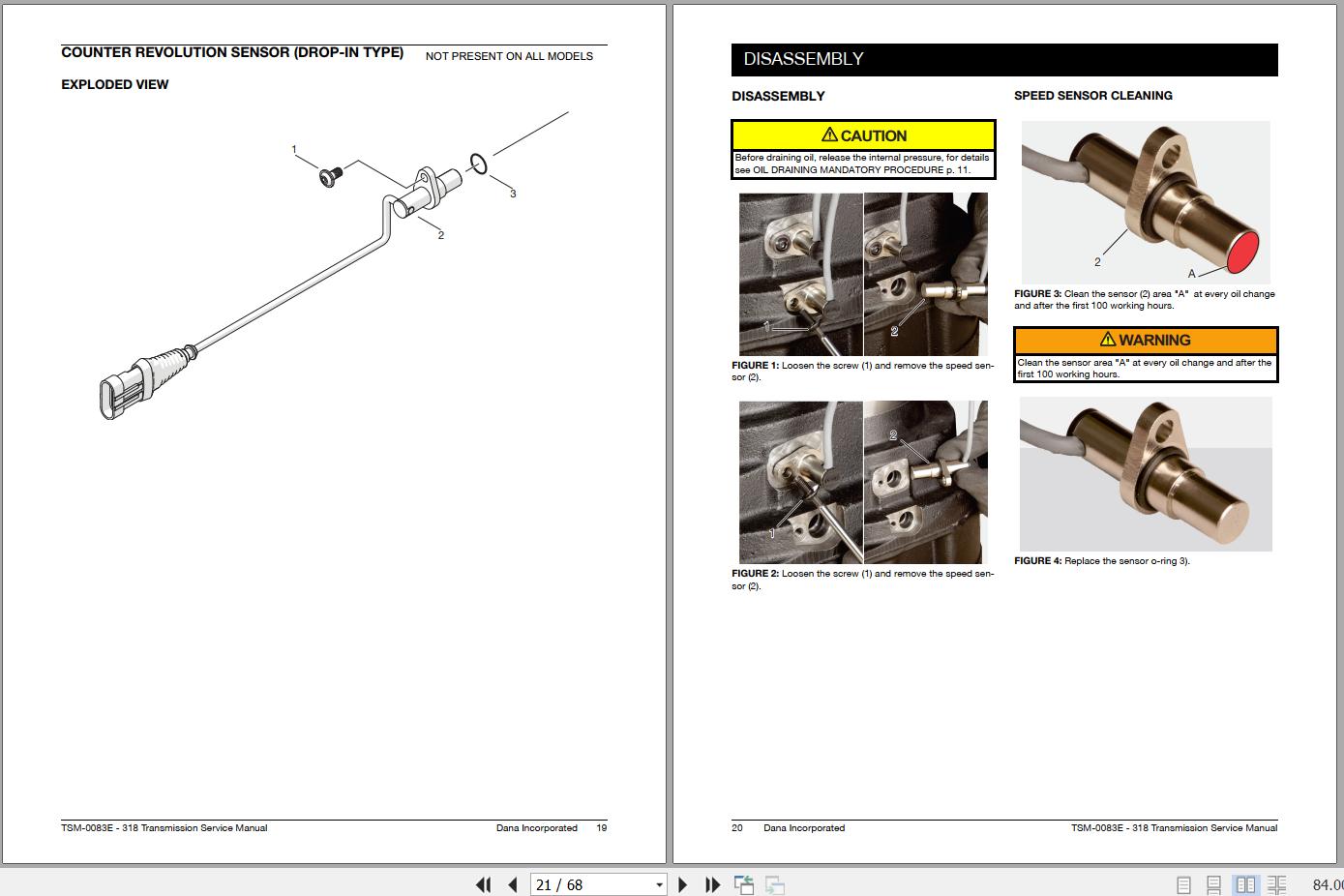Click the FIGURE 4 sensor o-ring photo
The image size is (1344, 896).
1146,474
